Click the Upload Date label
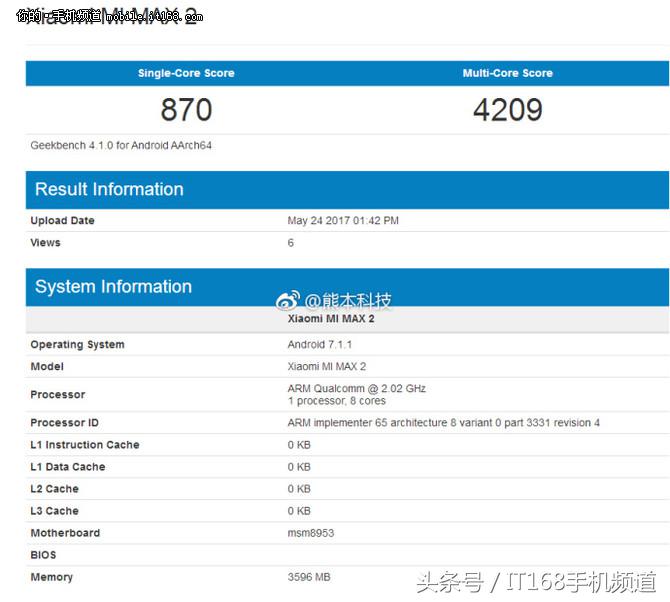This screenshot has width=670, height=602. tap(62, 220)
